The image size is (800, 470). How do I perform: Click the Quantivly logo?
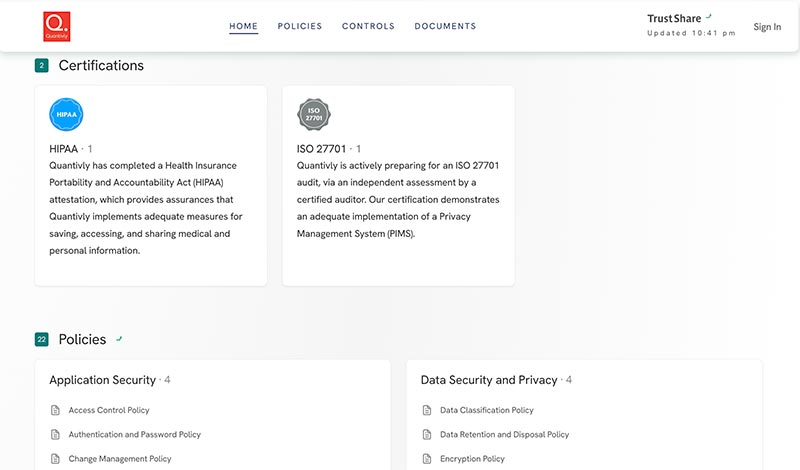coord(57,27)
